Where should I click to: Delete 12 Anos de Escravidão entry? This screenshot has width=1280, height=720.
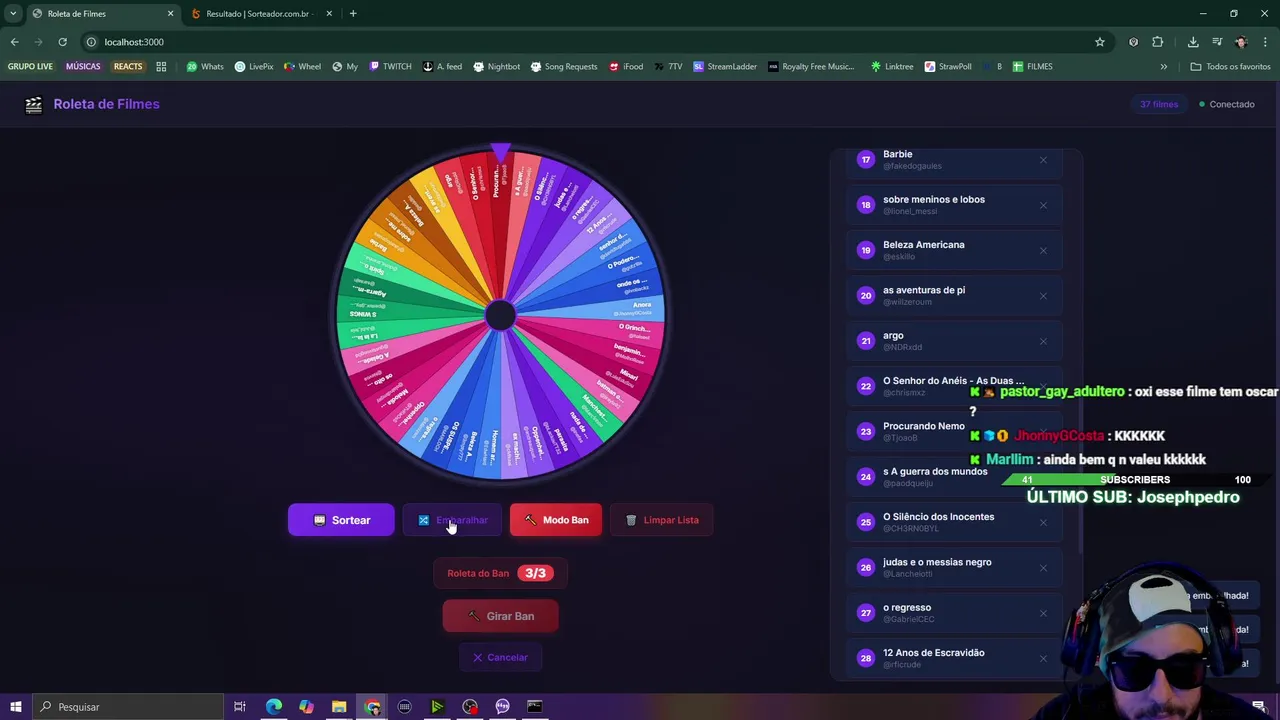[x=1043, y=658]
